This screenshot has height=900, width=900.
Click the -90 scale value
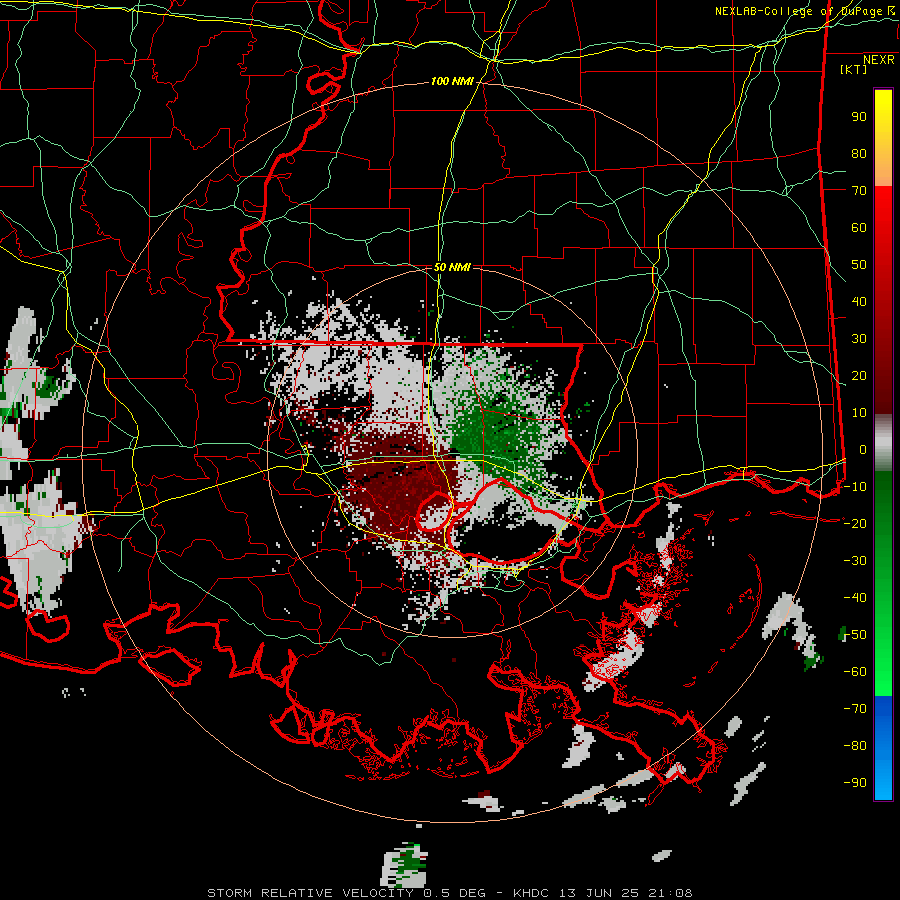coord(855,783)
